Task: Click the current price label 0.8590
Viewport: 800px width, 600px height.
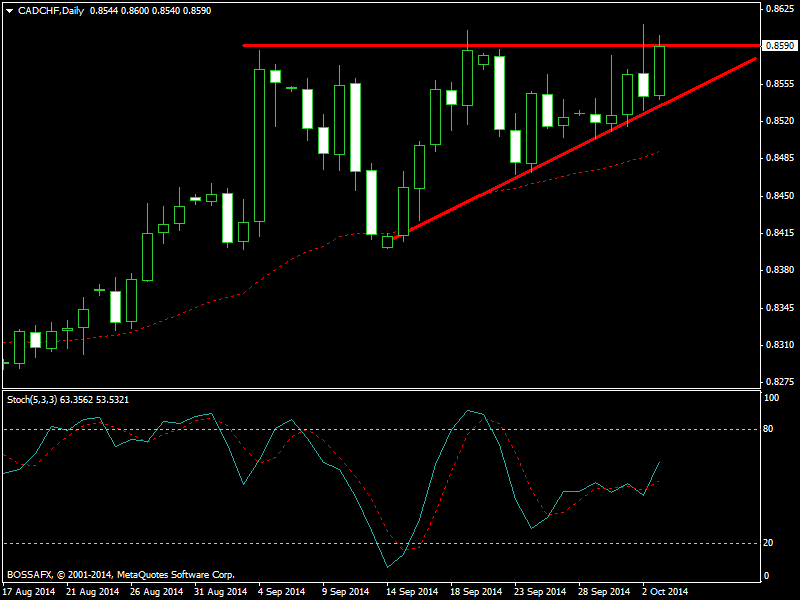Action: [781, 45]
